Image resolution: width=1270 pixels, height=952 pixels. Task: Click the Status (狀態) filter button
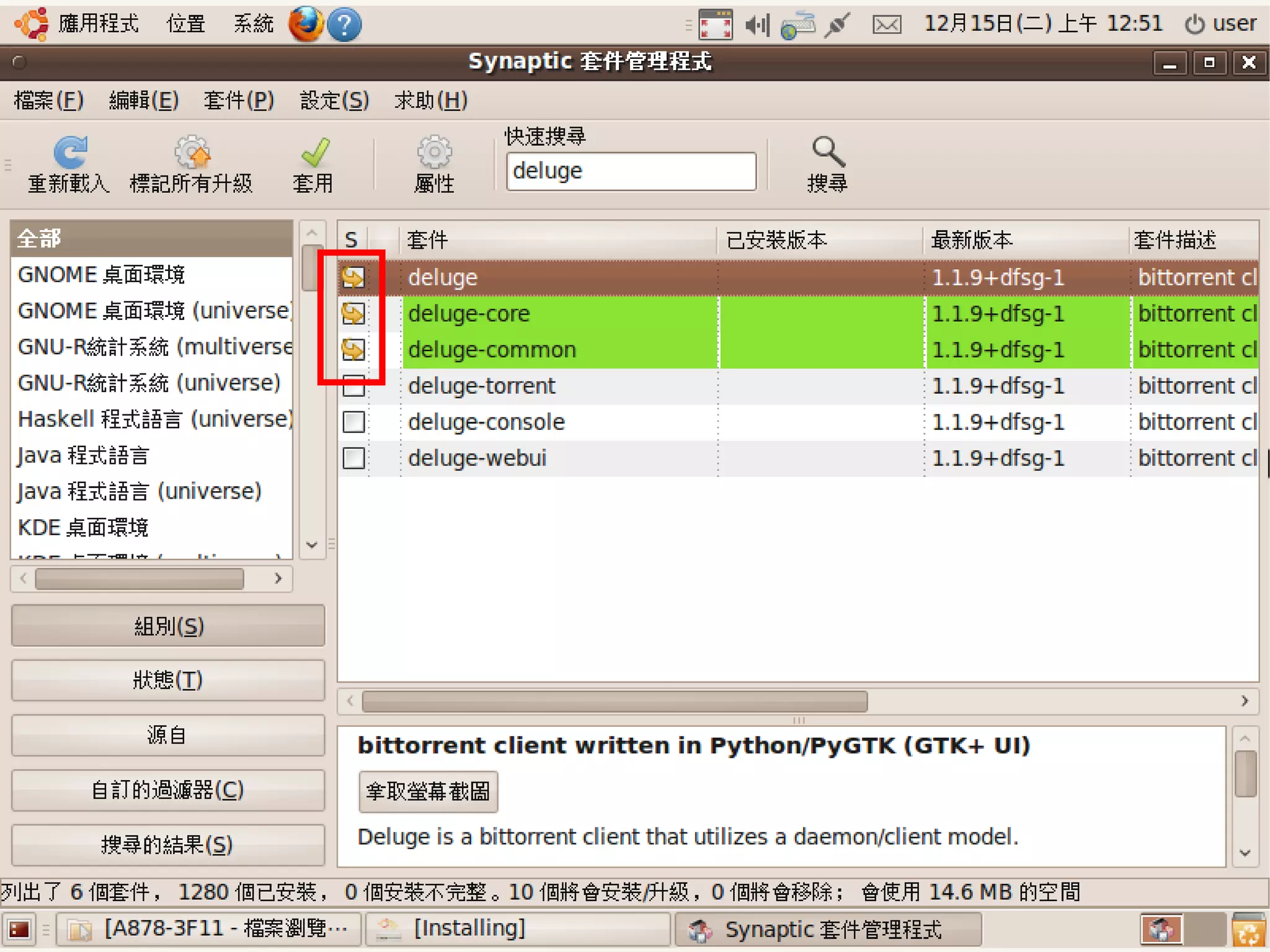[168, 680]
